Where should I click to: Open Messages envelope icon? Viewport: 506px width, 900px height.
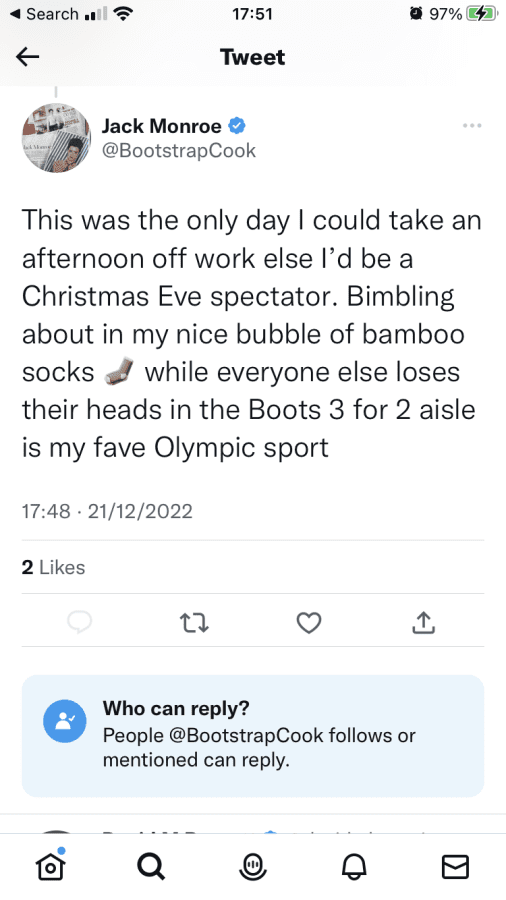456,866
